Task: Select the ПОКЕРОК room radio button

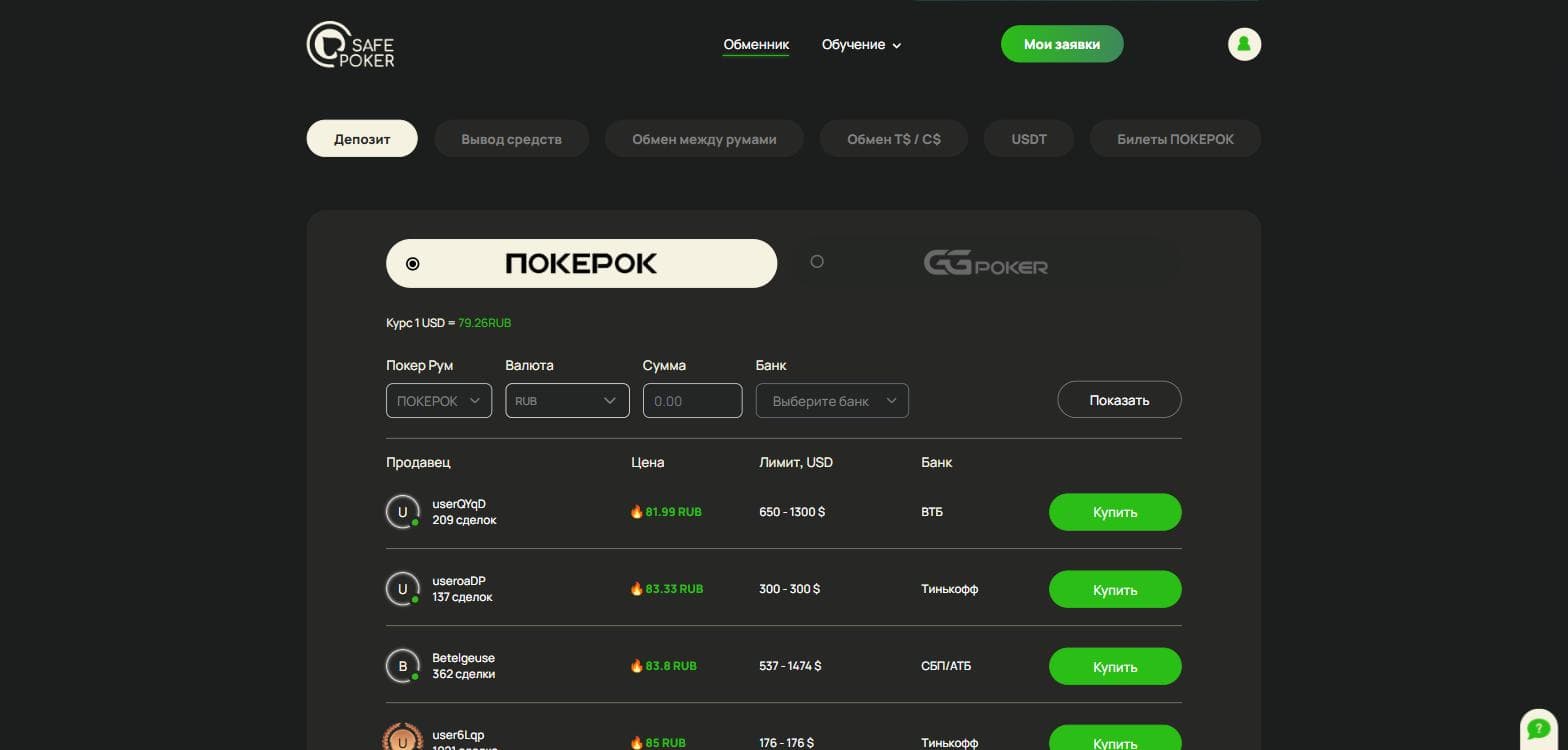Action: pyautogui.click(x=413, y=264)
